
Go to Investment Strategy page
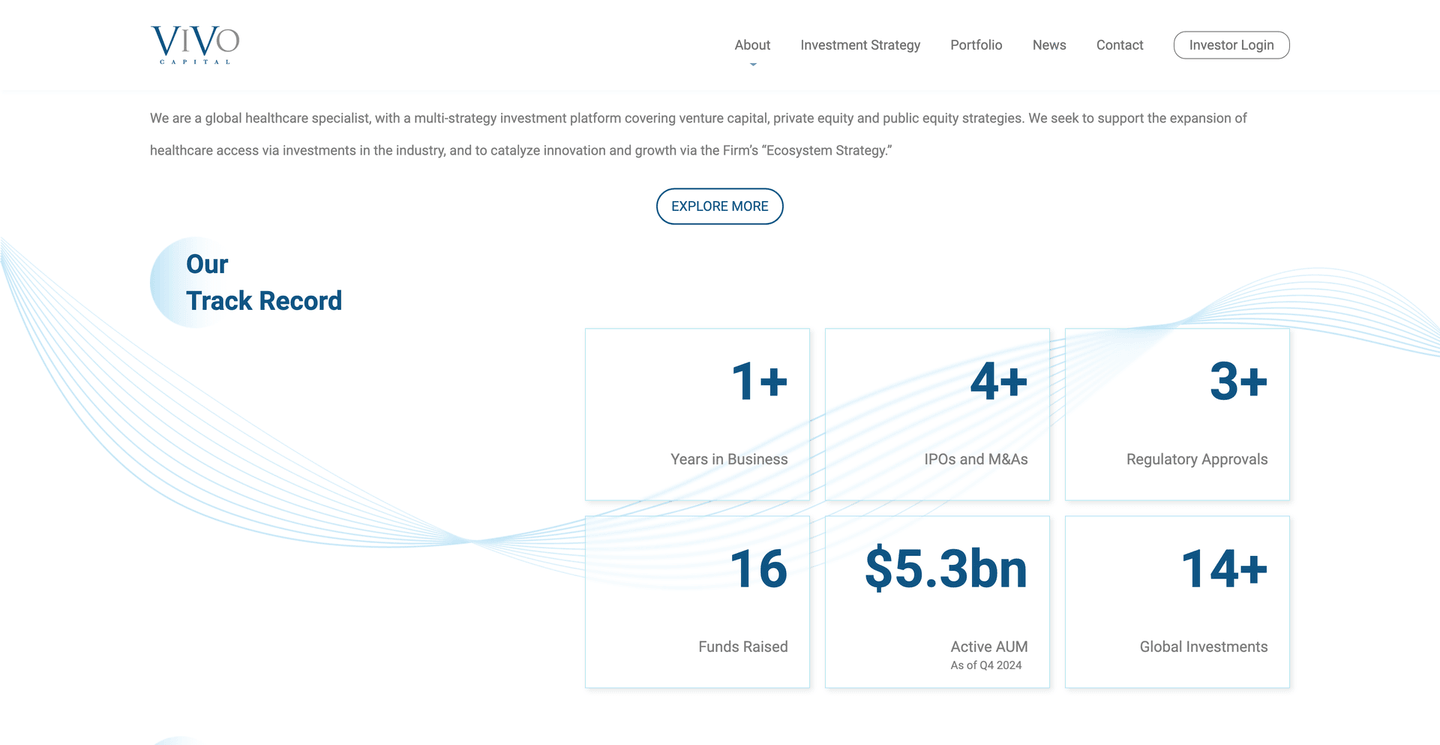pyautogui.click(x=860, y=45)
